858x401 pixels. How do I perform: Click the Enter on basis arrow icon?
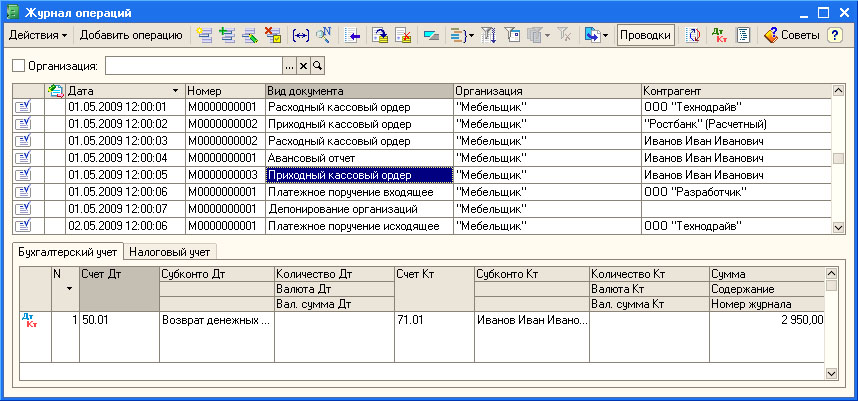click(x=353, y=36)
